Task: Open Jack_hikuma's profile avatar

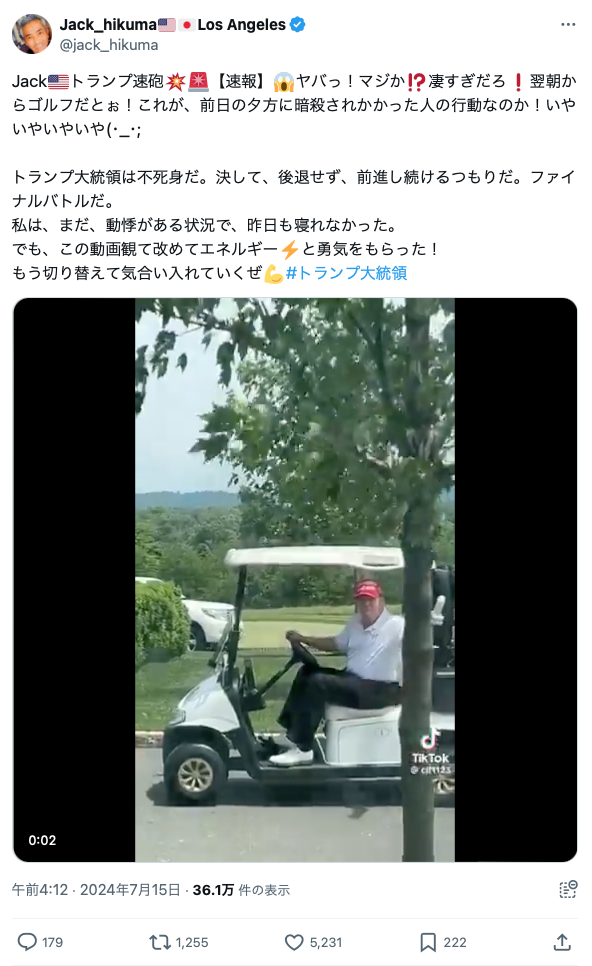Action: [32, 34]
